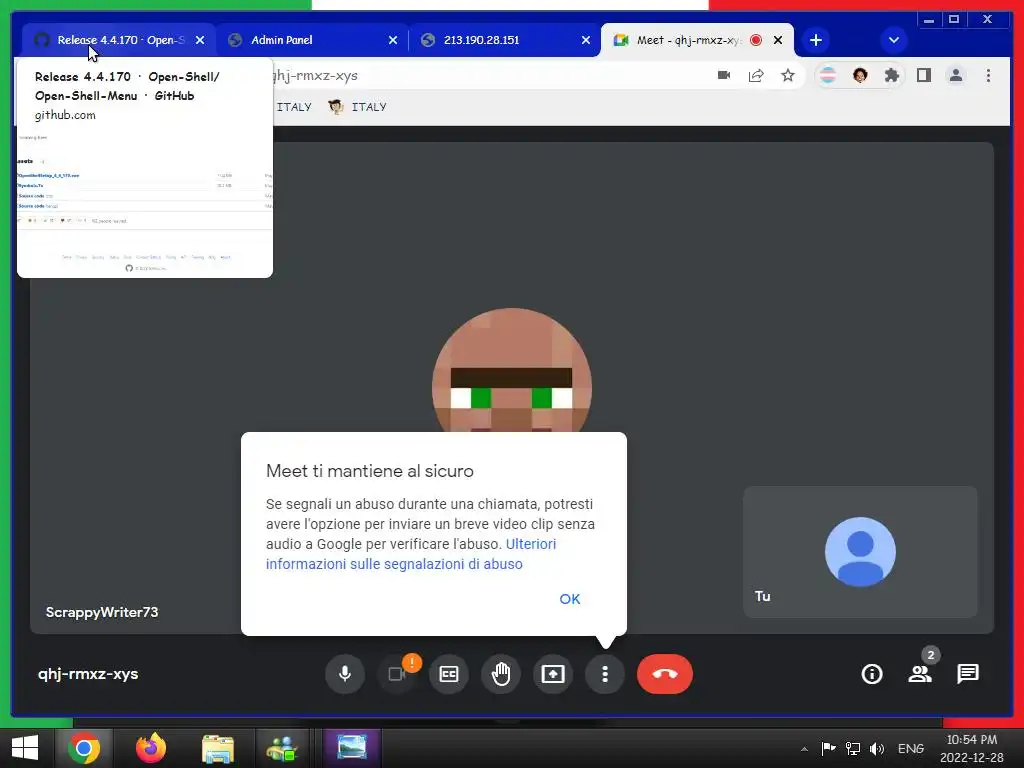
Task: Click the ScrappyWriter73 name label
Action: [x=102, y=612]
